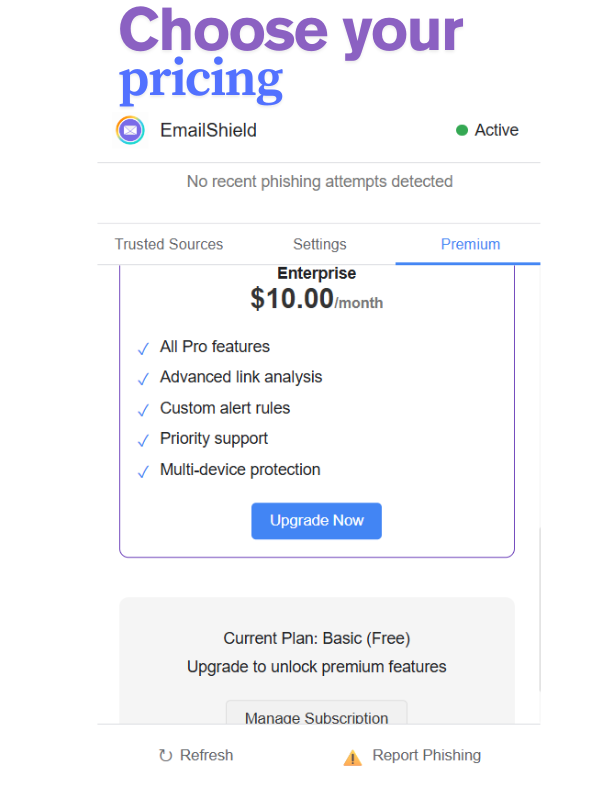Select the Premium tab
The width and height of the screenshot is (600, 800).
pos(470,244)
